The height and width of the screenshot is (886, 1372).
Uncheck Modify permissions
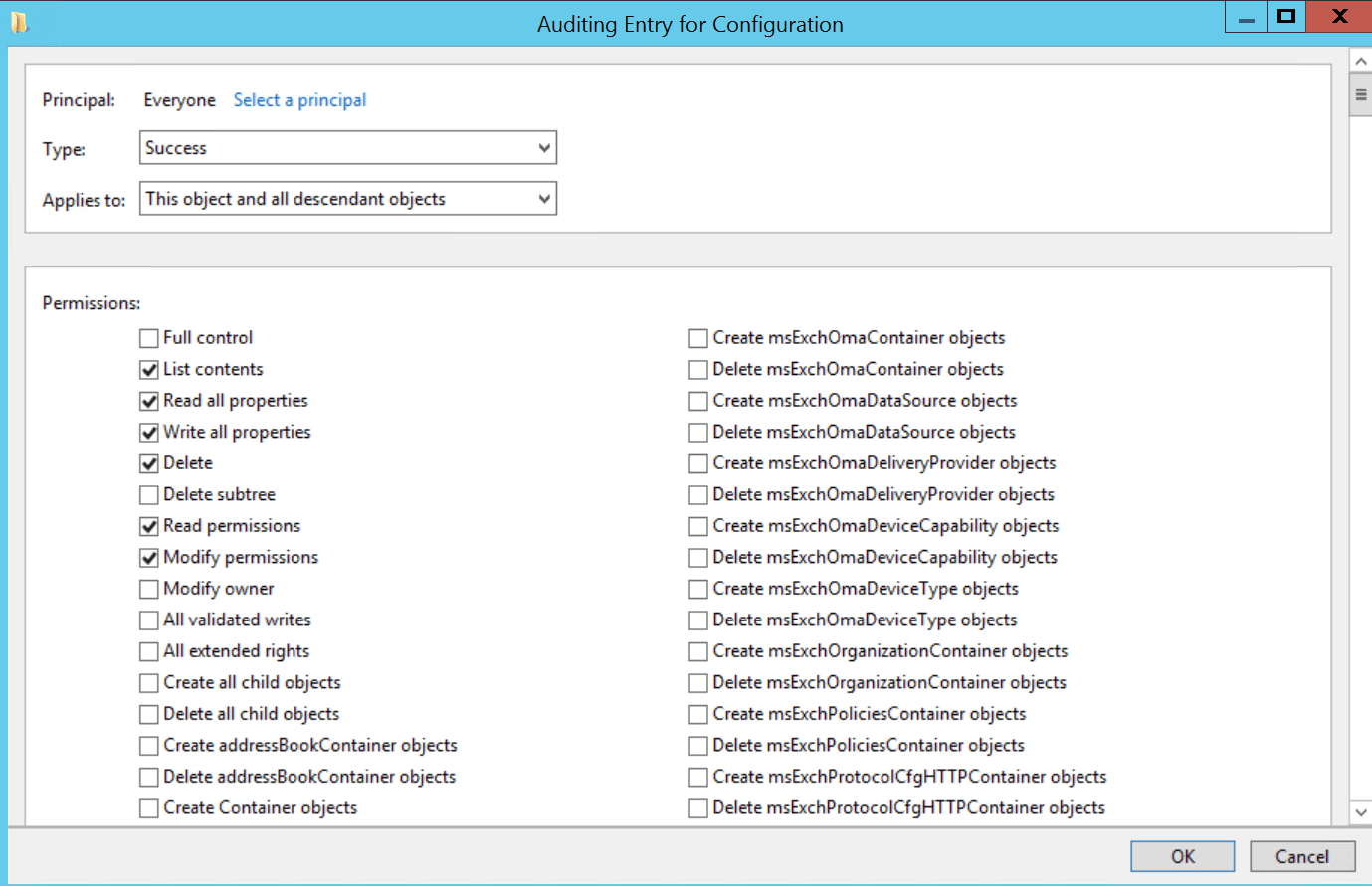148,557
